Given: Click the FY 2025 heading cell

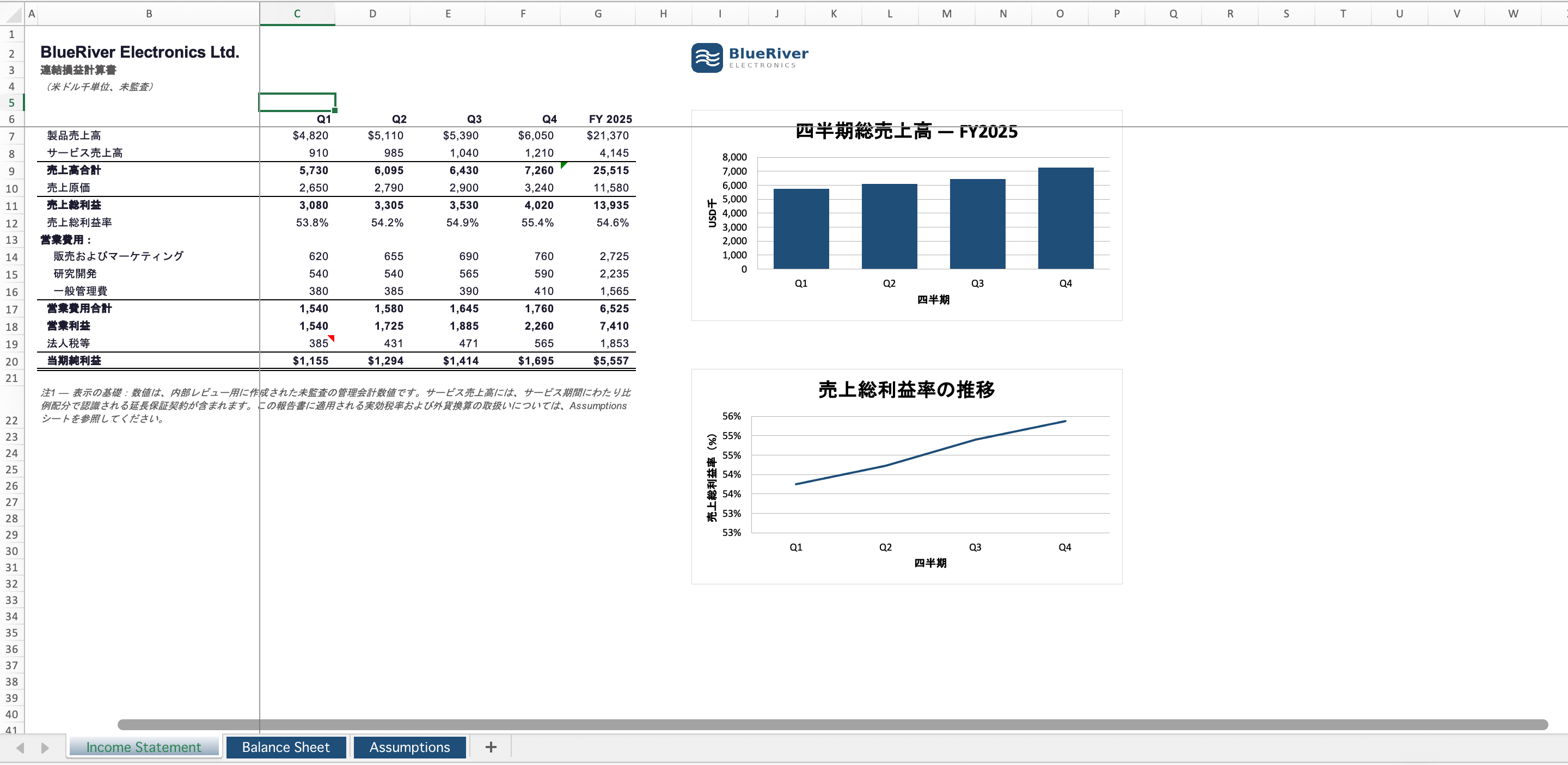Looking at the screenshot, I should 598,119.
